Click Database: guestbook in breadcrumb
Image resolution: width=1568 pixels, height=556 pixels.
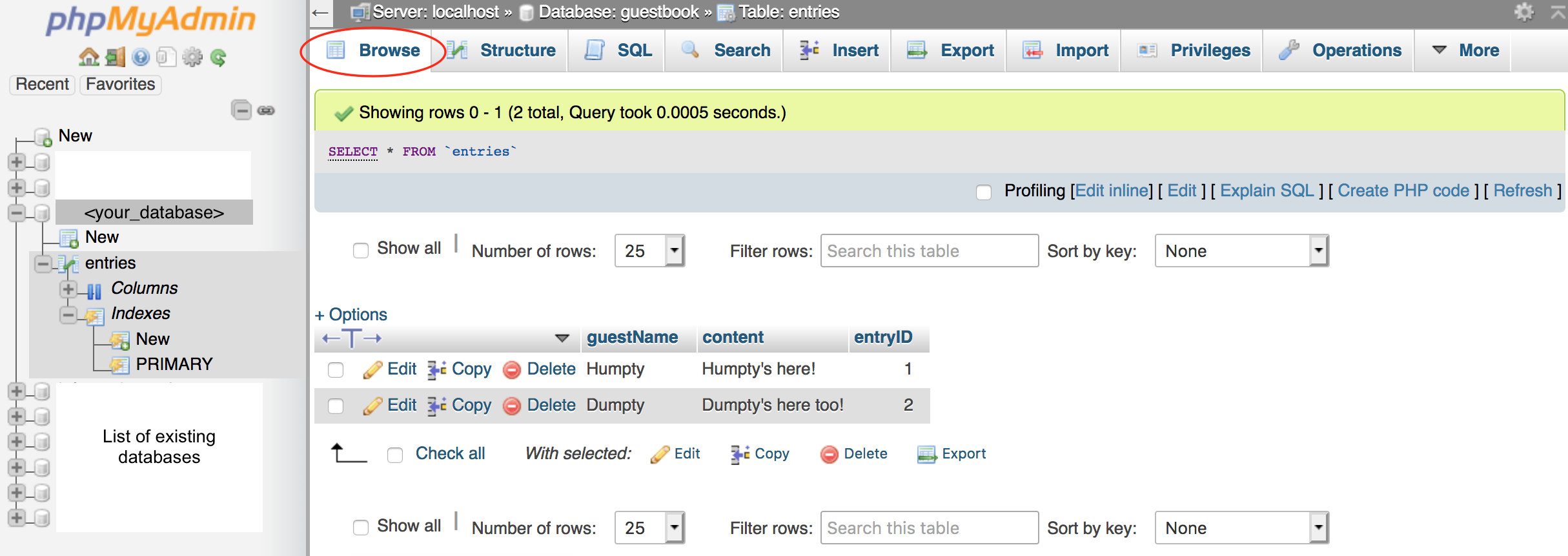pyautogui.click(x=618, y=12)
